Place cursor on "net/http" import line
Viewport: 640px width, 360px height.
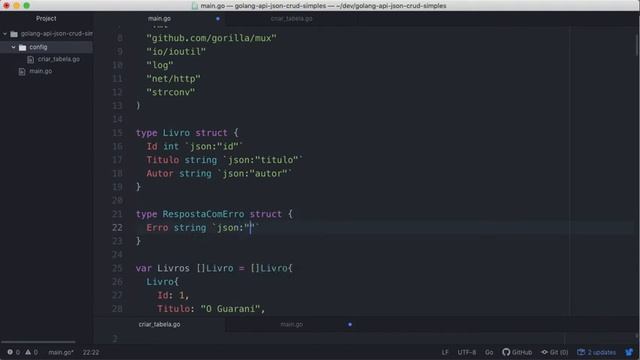(x=173, y=79)
